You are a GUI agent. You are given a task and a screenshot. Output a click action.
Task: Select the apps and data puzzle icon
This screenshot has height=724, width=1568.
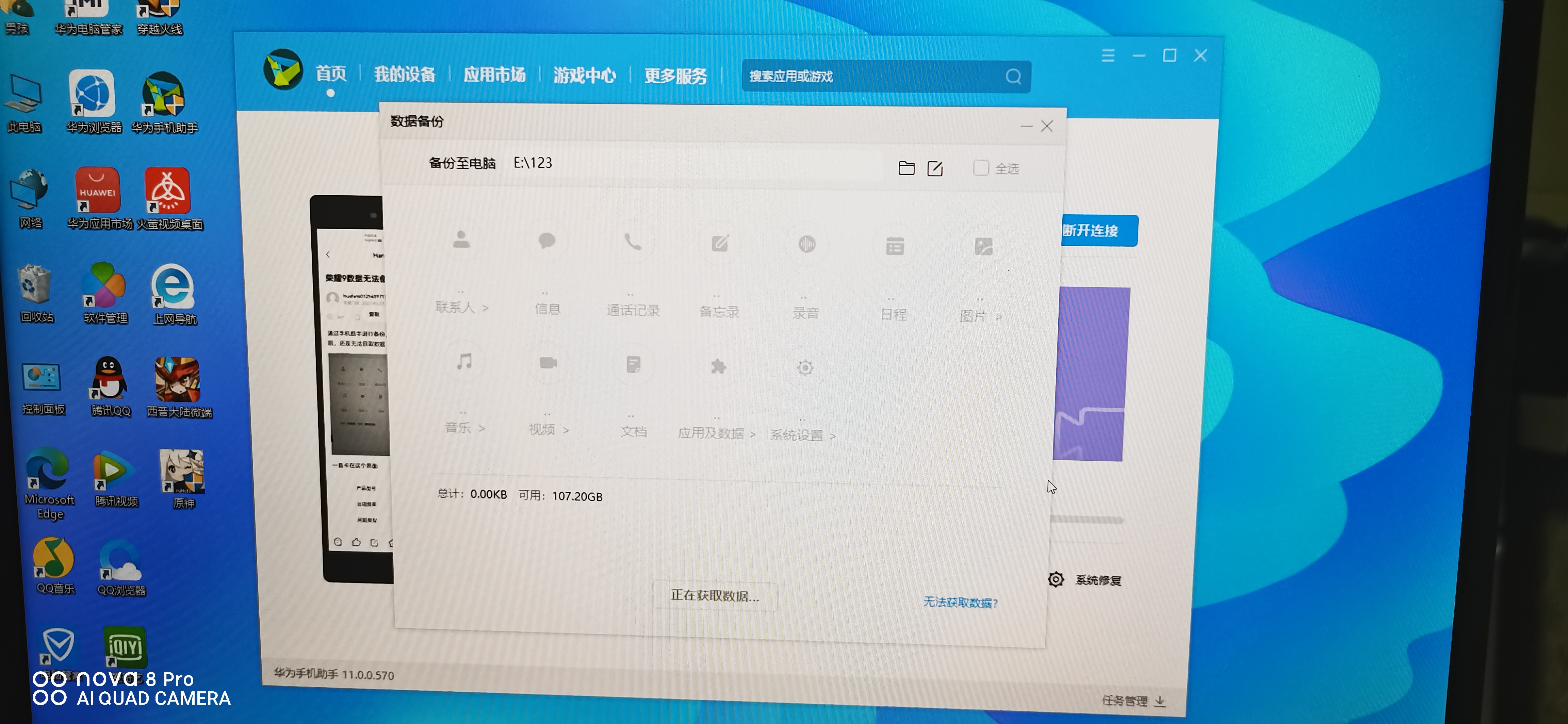719,366
